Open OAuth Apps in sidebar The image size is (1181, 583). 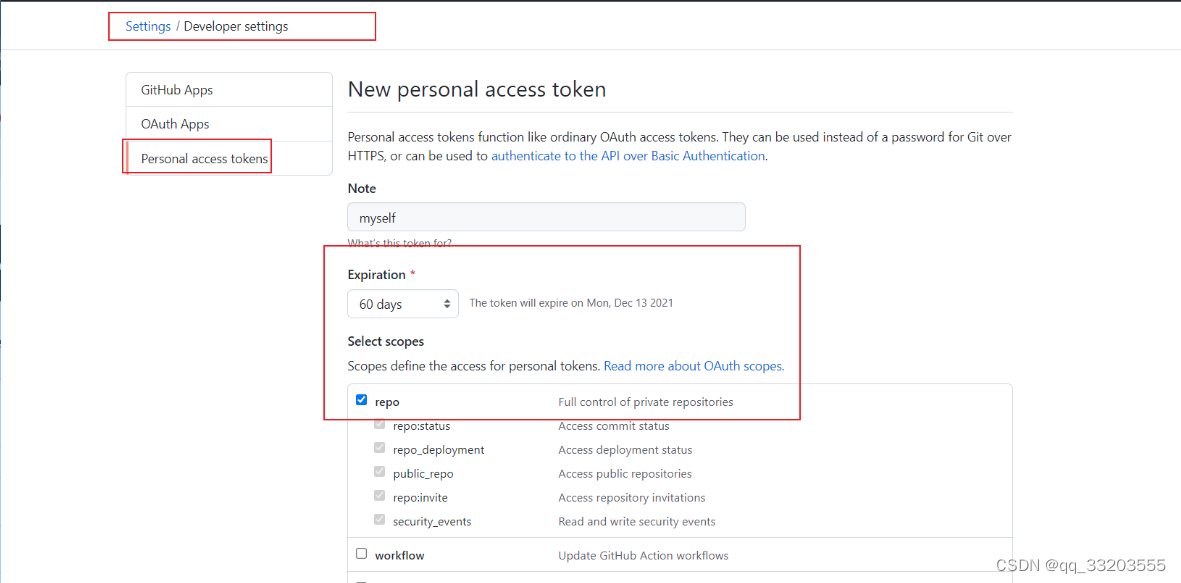[175, 124]
